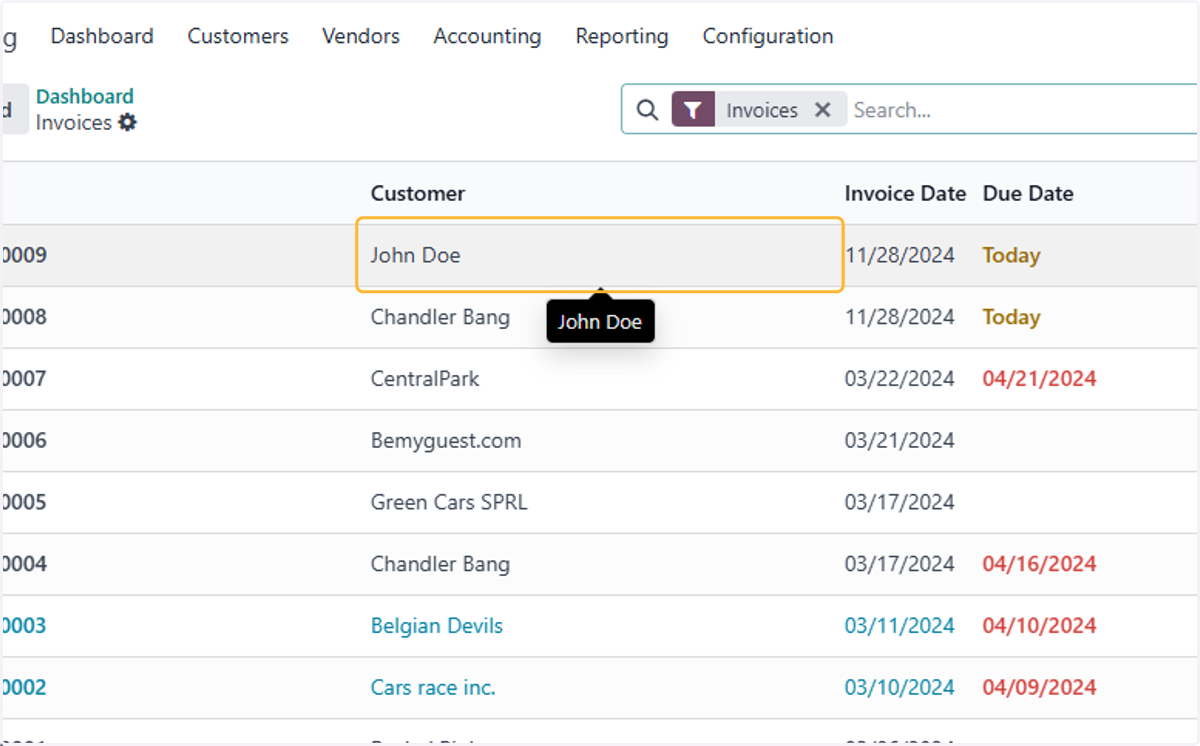Click the due date 04/16/2024

click(x=1039, y=564)
